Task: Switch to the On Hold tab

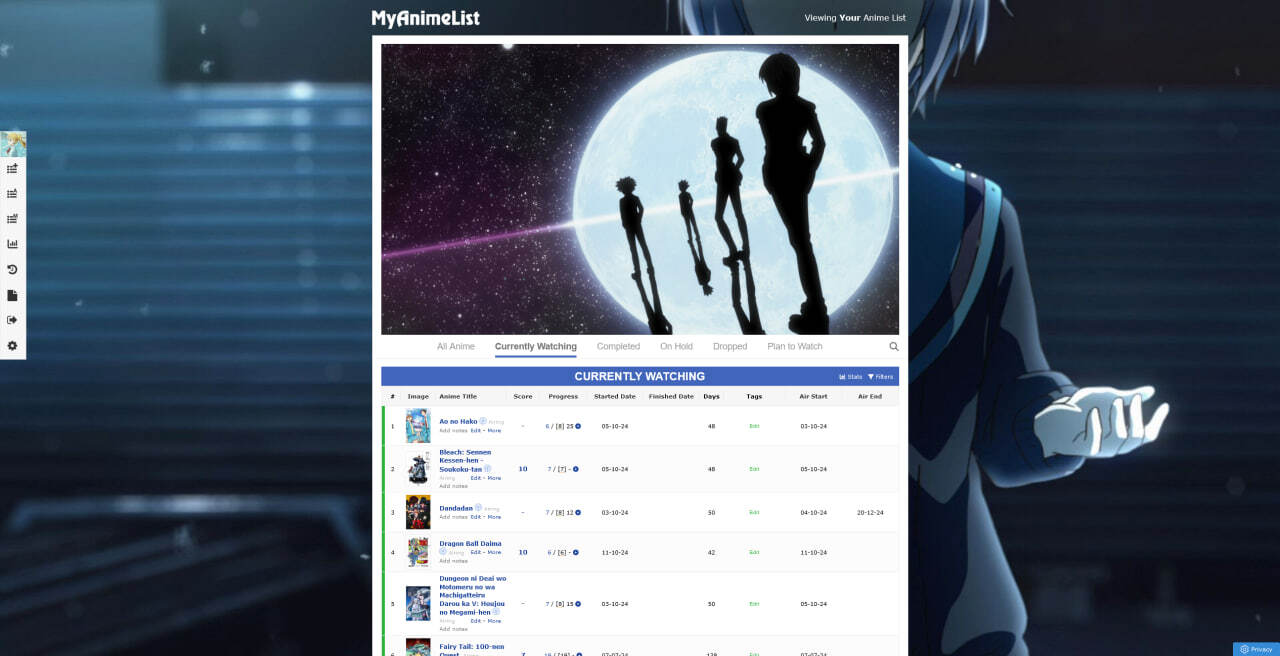Action: click(x=676, y=347)
